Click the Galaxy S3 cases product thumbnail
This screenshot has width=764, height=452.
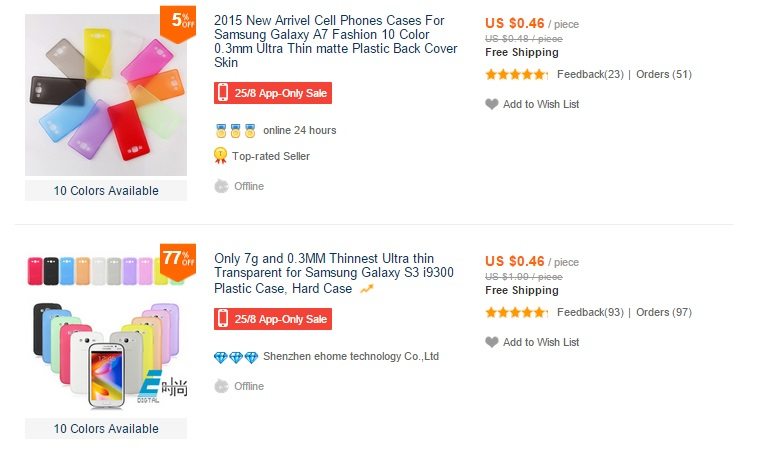pos(106,330)
